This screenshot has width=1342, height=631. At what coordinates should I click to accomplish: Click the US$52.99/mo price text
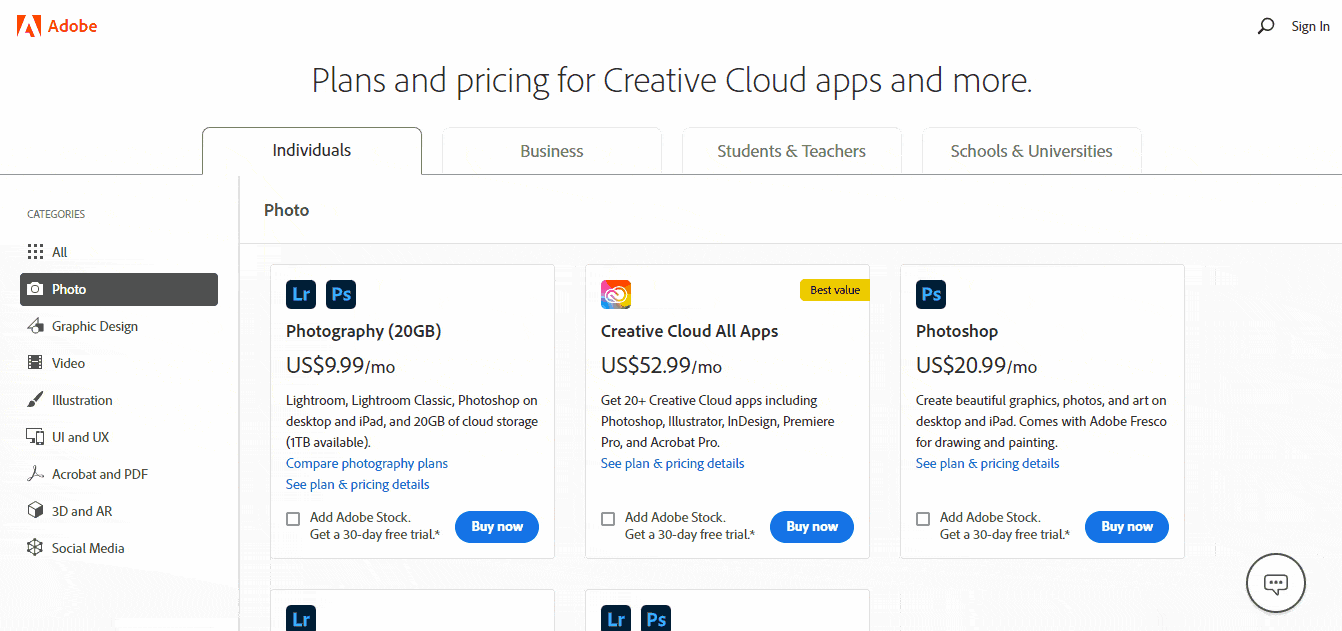(x=661, y=366)
